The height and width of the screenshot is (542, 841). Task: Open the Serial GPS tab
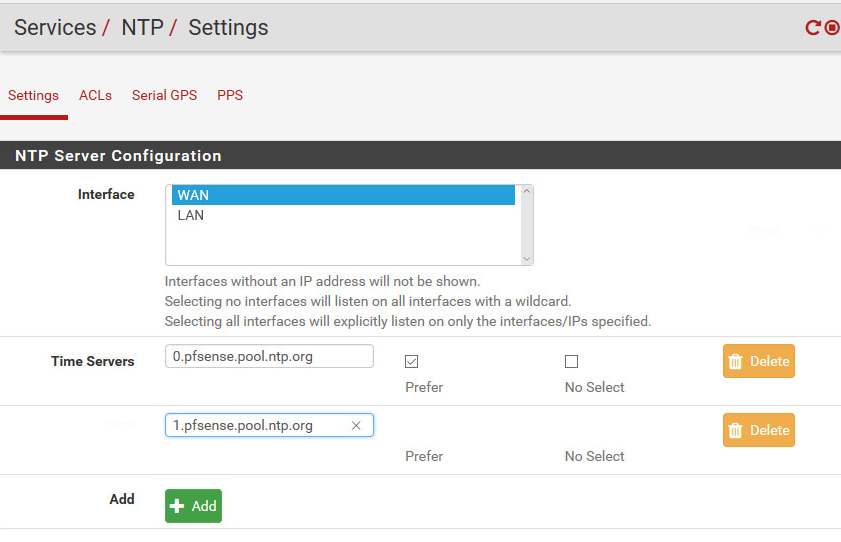pyautogui.click(x=165, y=95)
